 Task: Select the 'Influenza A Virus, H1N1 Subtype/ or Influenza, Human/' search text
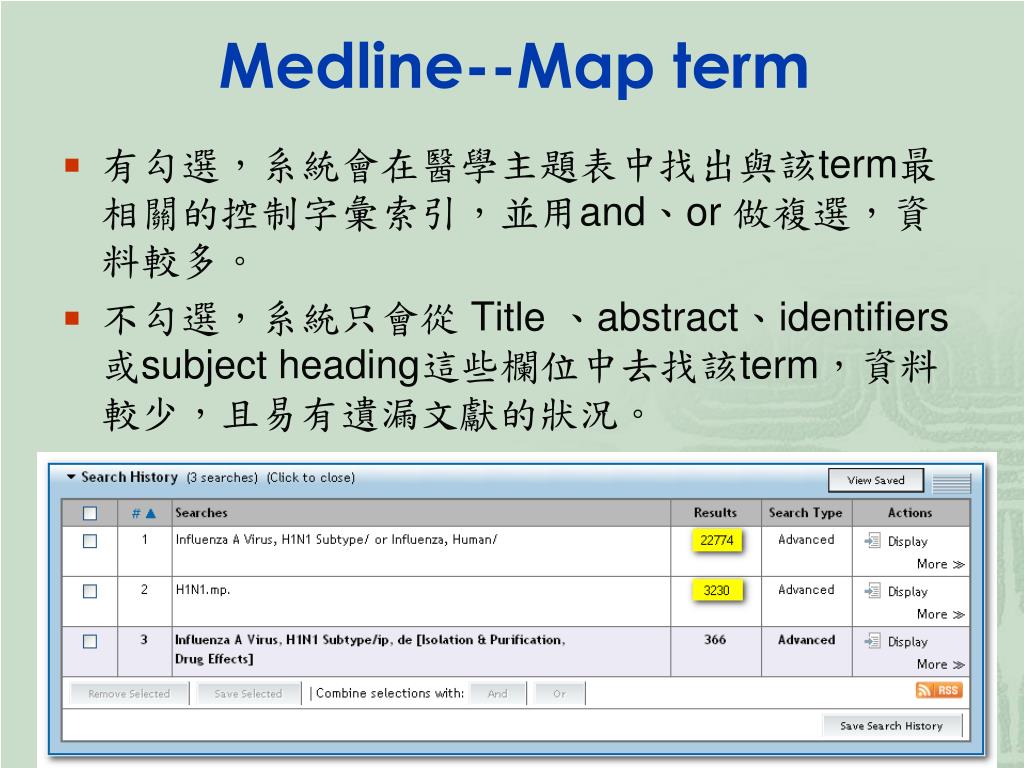(x=336, y=540)
